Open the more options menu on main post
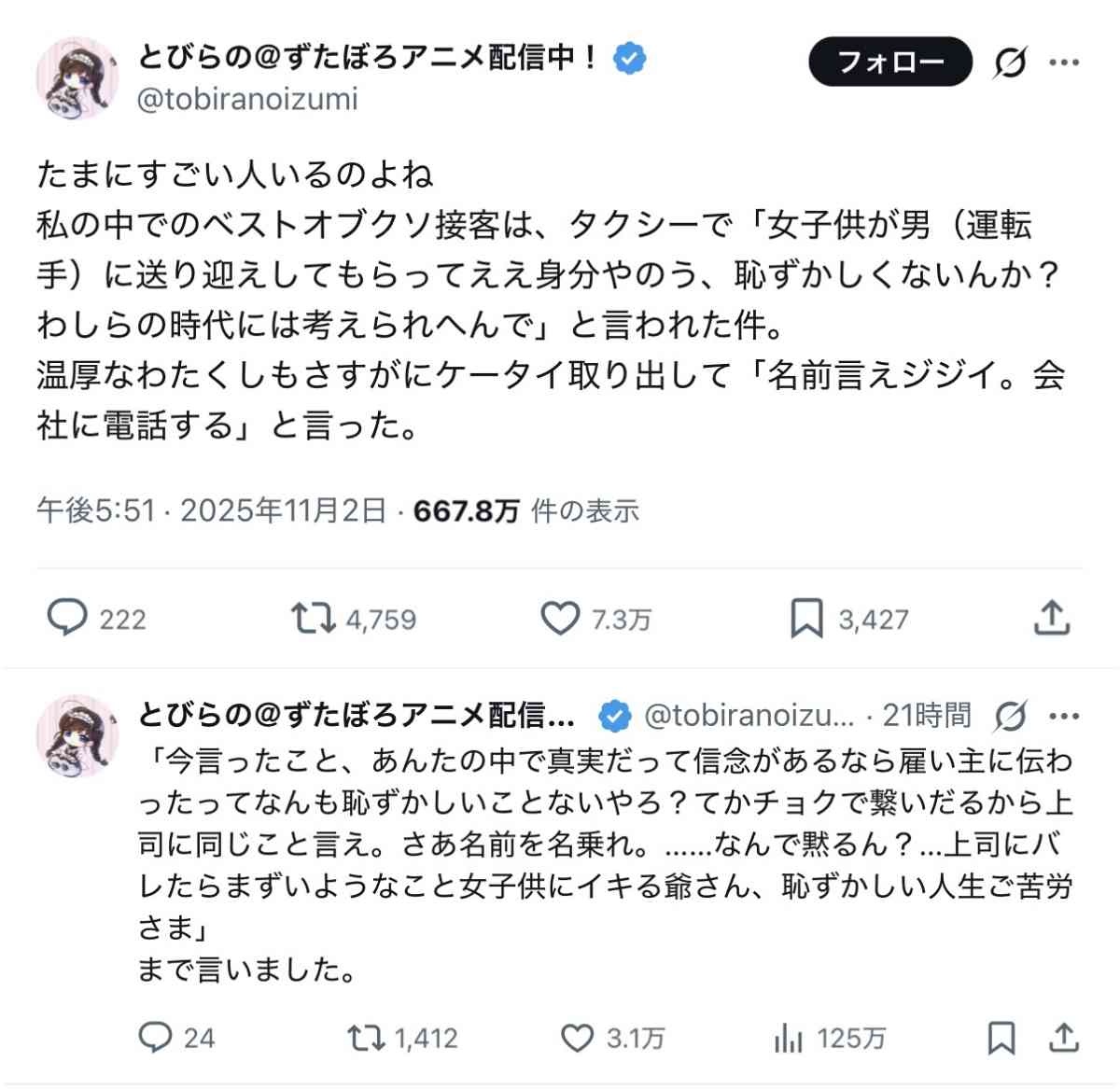Screen dimensions: 1120x1089 (x=1064, y=63)
